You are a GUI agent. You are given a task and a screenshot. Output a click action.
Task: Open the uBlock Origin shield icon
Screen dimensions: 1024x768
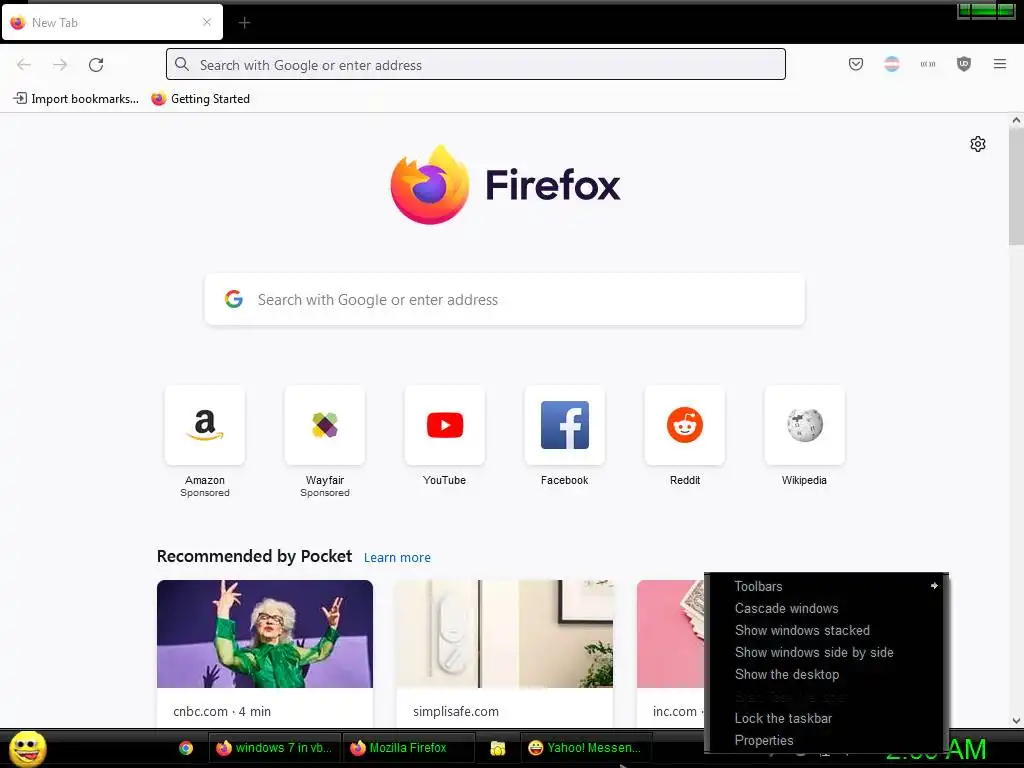963,64
